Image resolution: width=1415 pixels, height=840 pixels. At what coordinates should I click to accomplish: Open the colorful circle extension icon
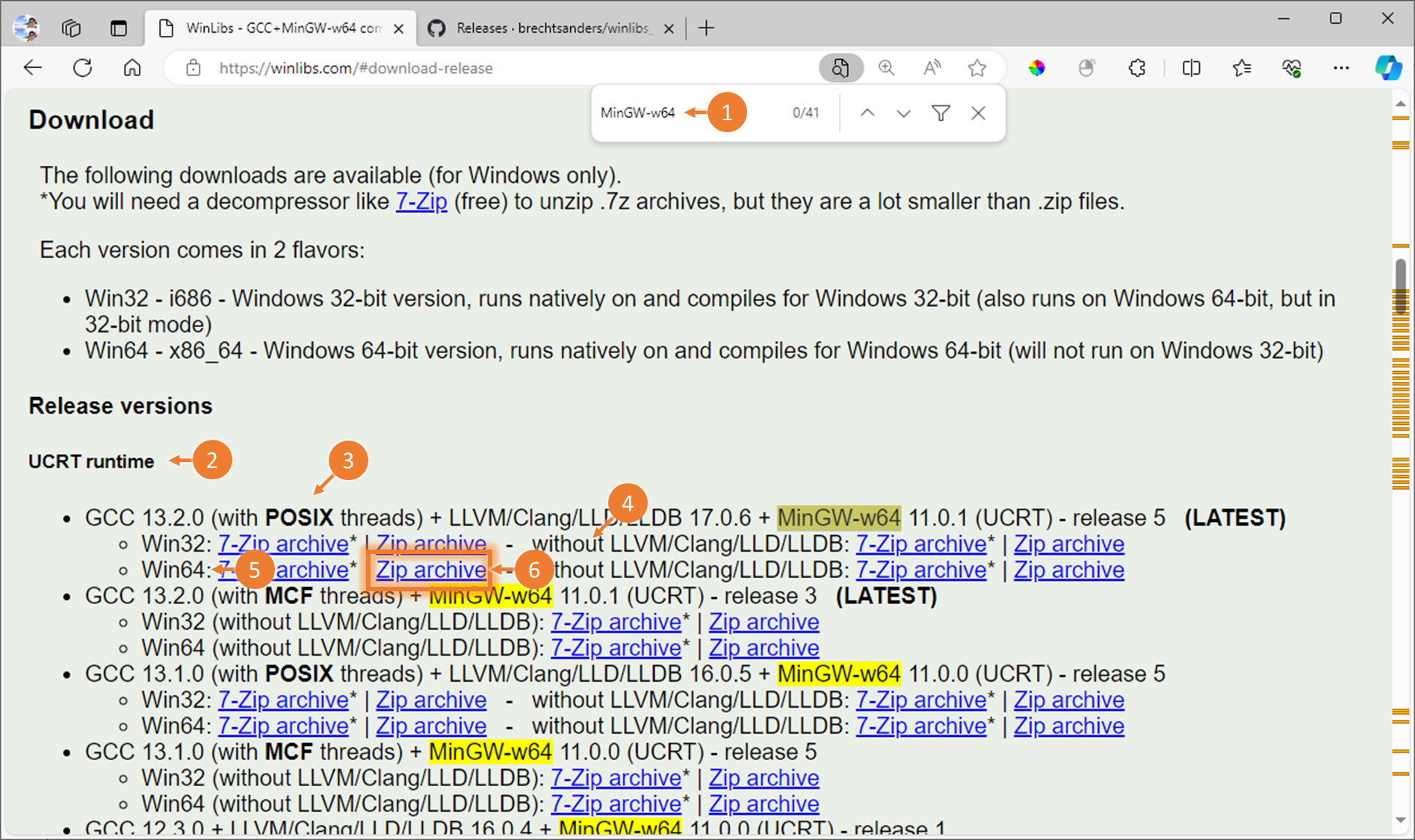point(1037,68)
